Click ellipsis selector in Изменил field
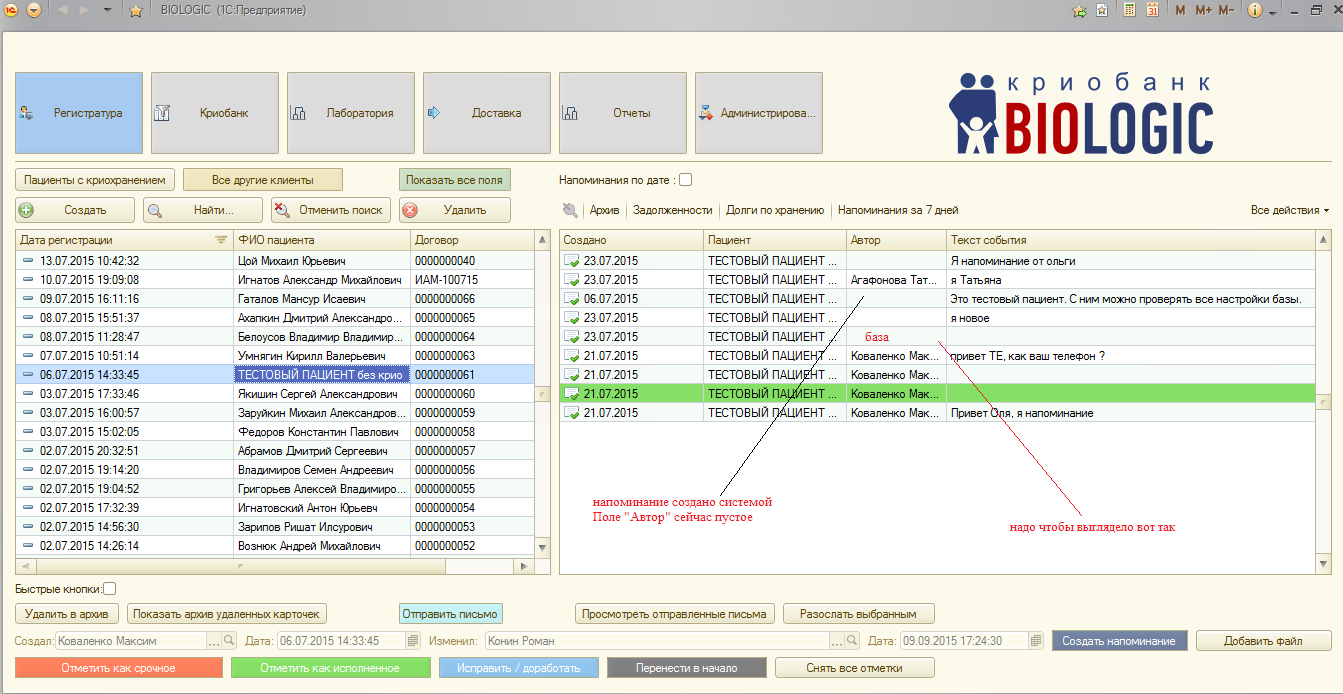Screen dimensions: 1343x694 tap(837, 641)
